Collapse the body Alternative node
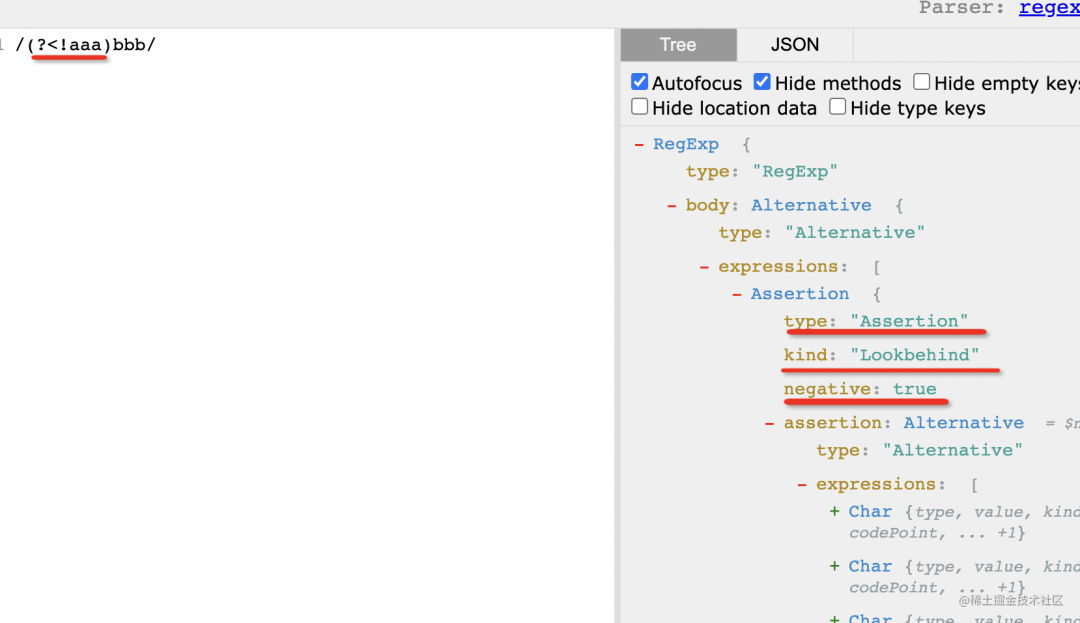The width and height of the screenshot is (1080, 623). coord(672,206)
